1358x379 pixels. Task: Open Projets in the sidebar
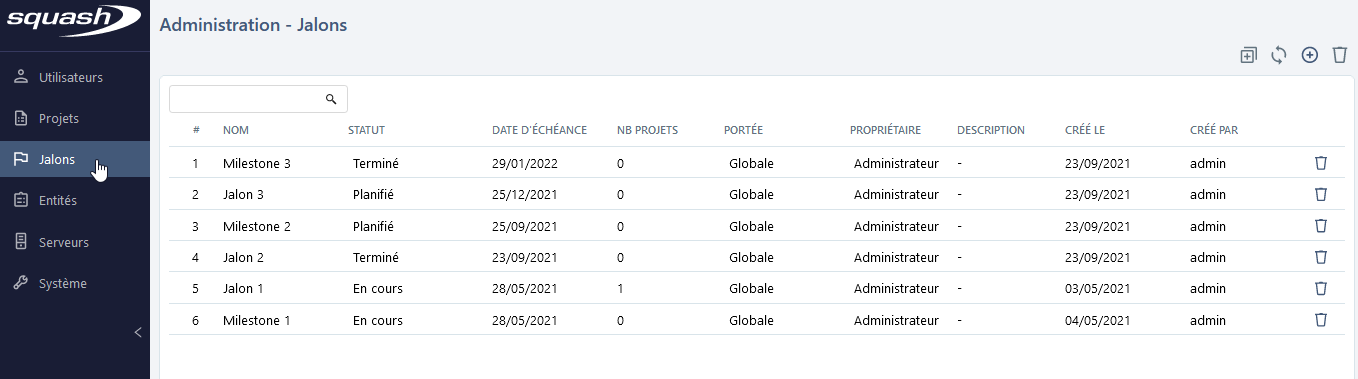[75, 118]
